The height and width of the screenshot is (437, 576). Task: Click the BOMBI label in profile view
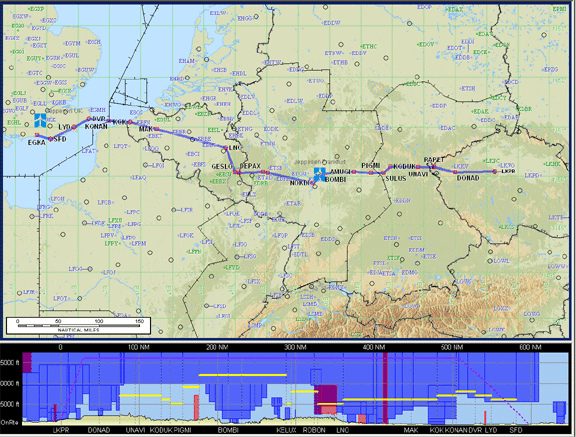pyautogui.click(x=228, y=430)
